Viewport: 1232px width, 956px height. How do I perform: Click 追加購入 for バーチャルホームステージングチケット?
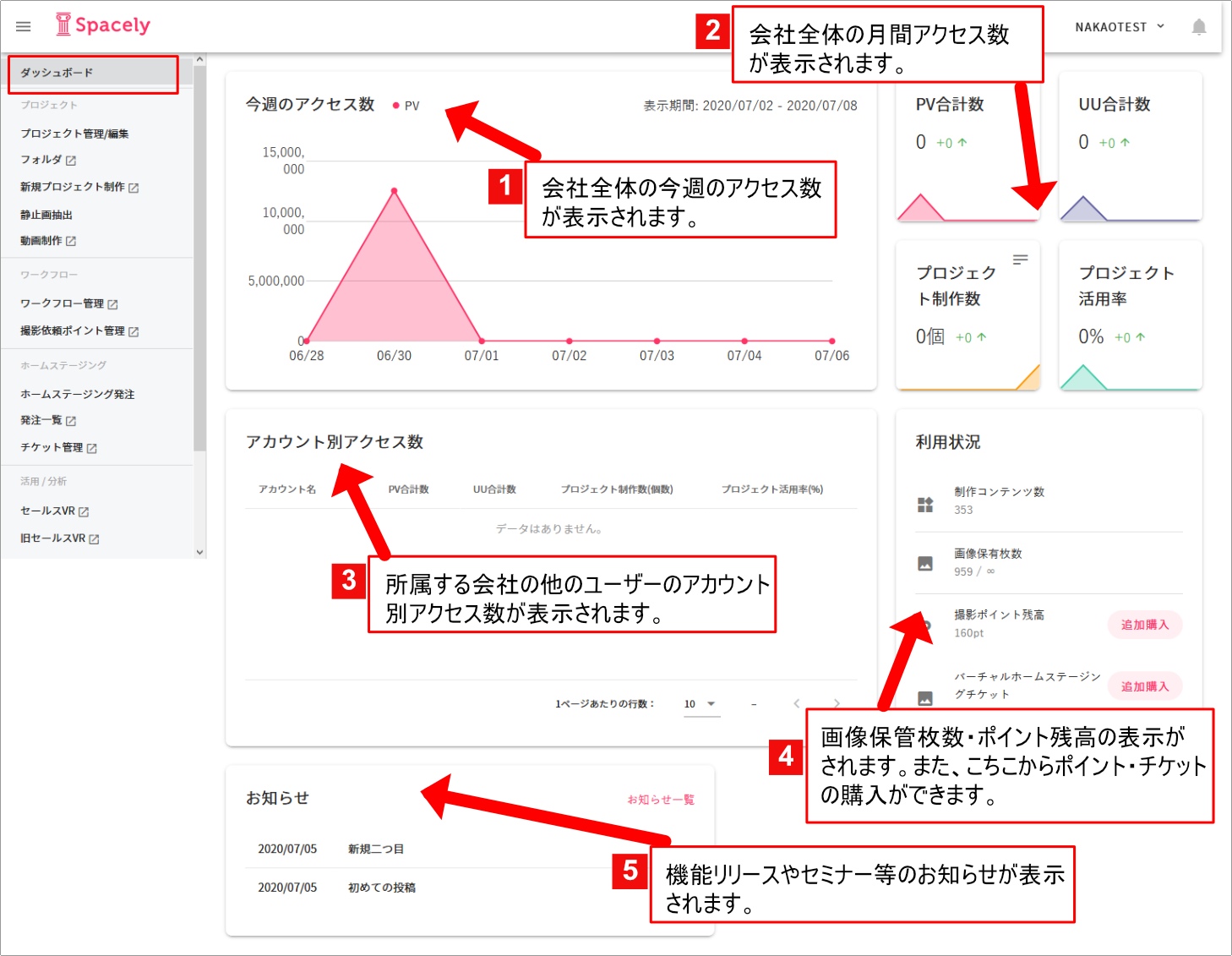1145,686
